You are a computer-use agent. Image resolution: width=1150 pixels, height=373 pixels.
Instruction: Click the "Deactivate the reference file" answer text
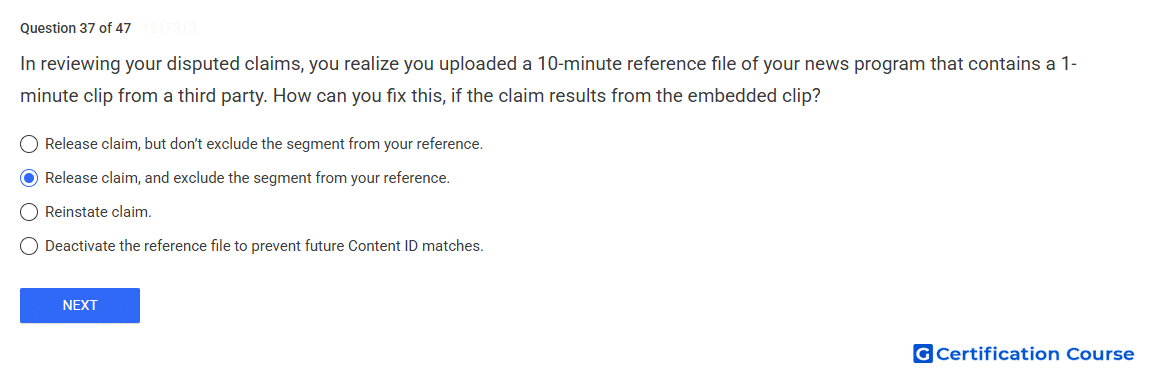[x=264, y=246]
